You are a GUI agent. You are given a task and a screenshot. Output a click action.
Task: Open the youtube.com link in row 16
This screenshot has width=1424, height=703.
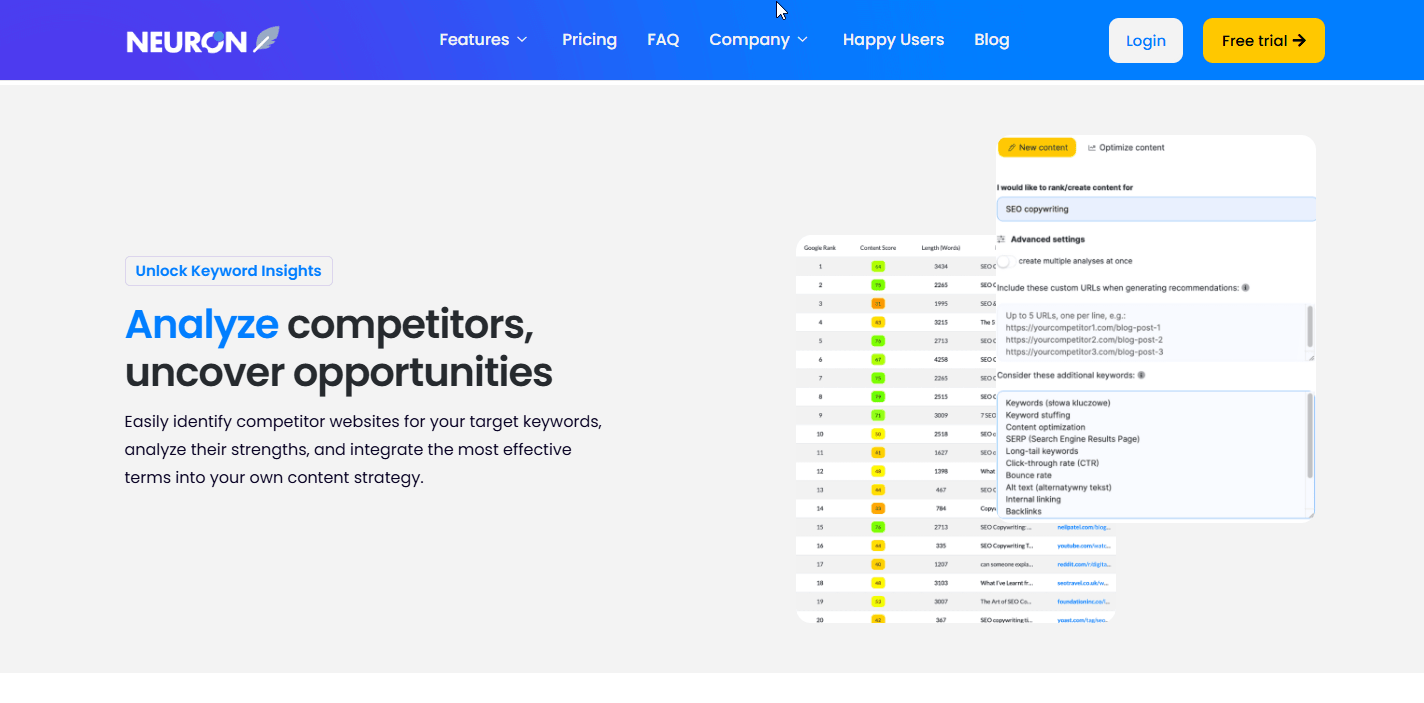tap(1084, 545)
